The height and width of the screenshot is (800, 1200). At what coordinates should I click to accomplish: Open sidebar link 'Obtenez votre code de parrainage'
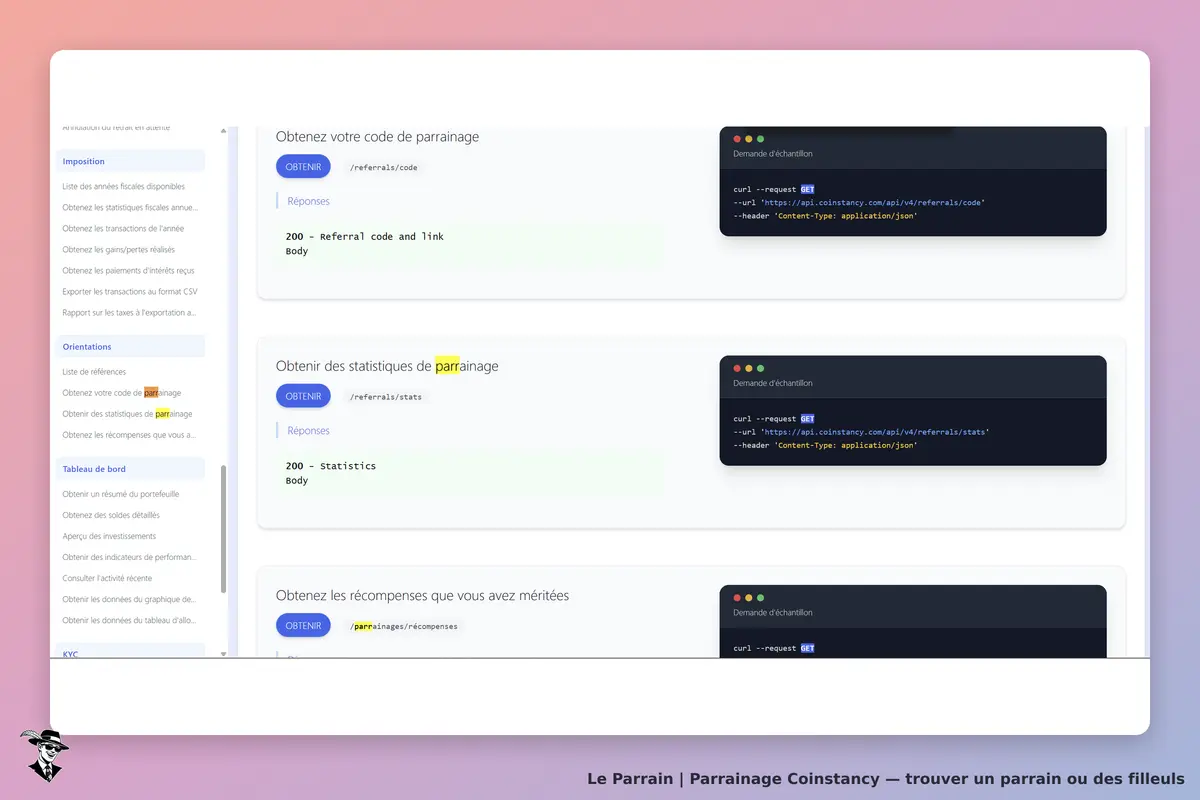click(x=122, y=393)
